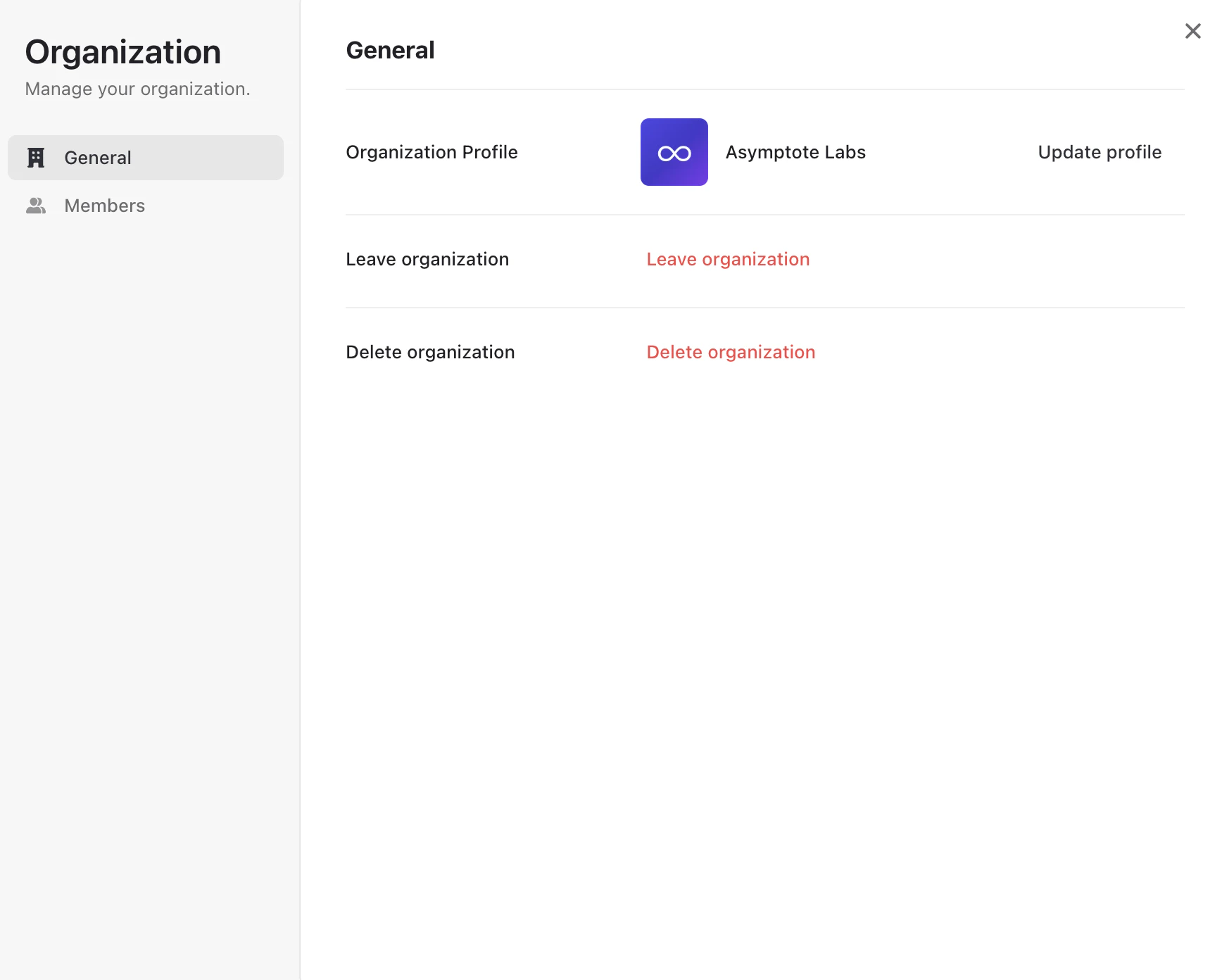Screen dimensions: 1222x980
Task: Click the Delete organization row label
Action: point(430,352)
